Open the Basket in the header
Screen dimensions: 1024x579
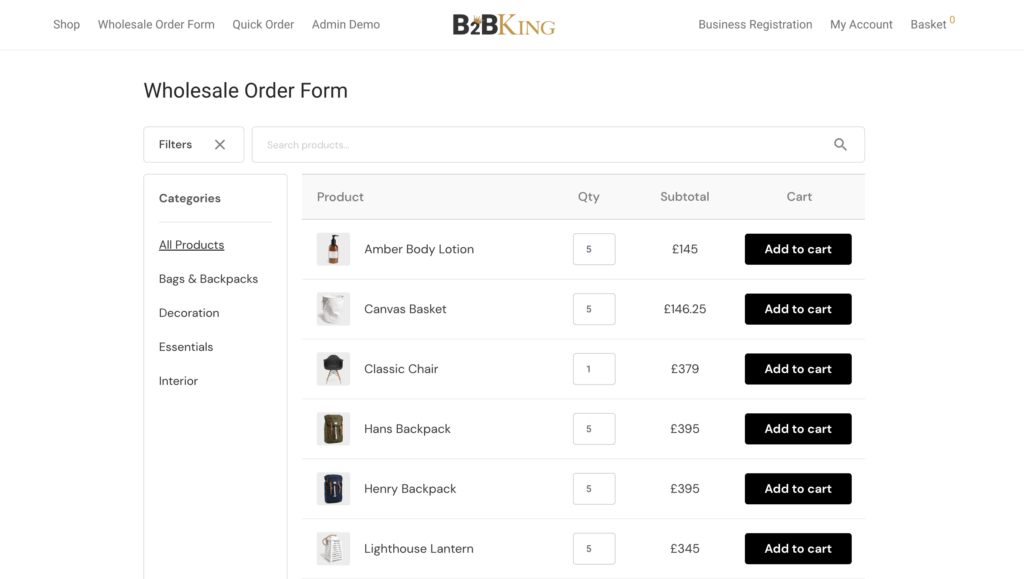[929, 25]
